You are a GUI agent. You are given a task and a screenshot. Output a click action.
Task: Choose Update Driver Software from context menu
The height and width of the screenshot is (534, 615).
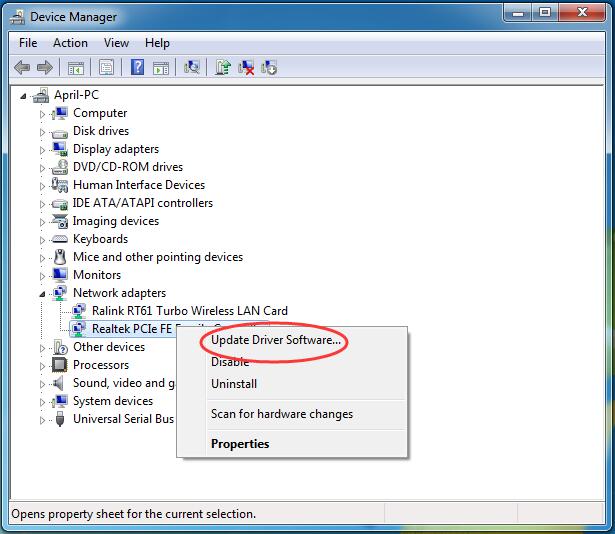(276, 340)
